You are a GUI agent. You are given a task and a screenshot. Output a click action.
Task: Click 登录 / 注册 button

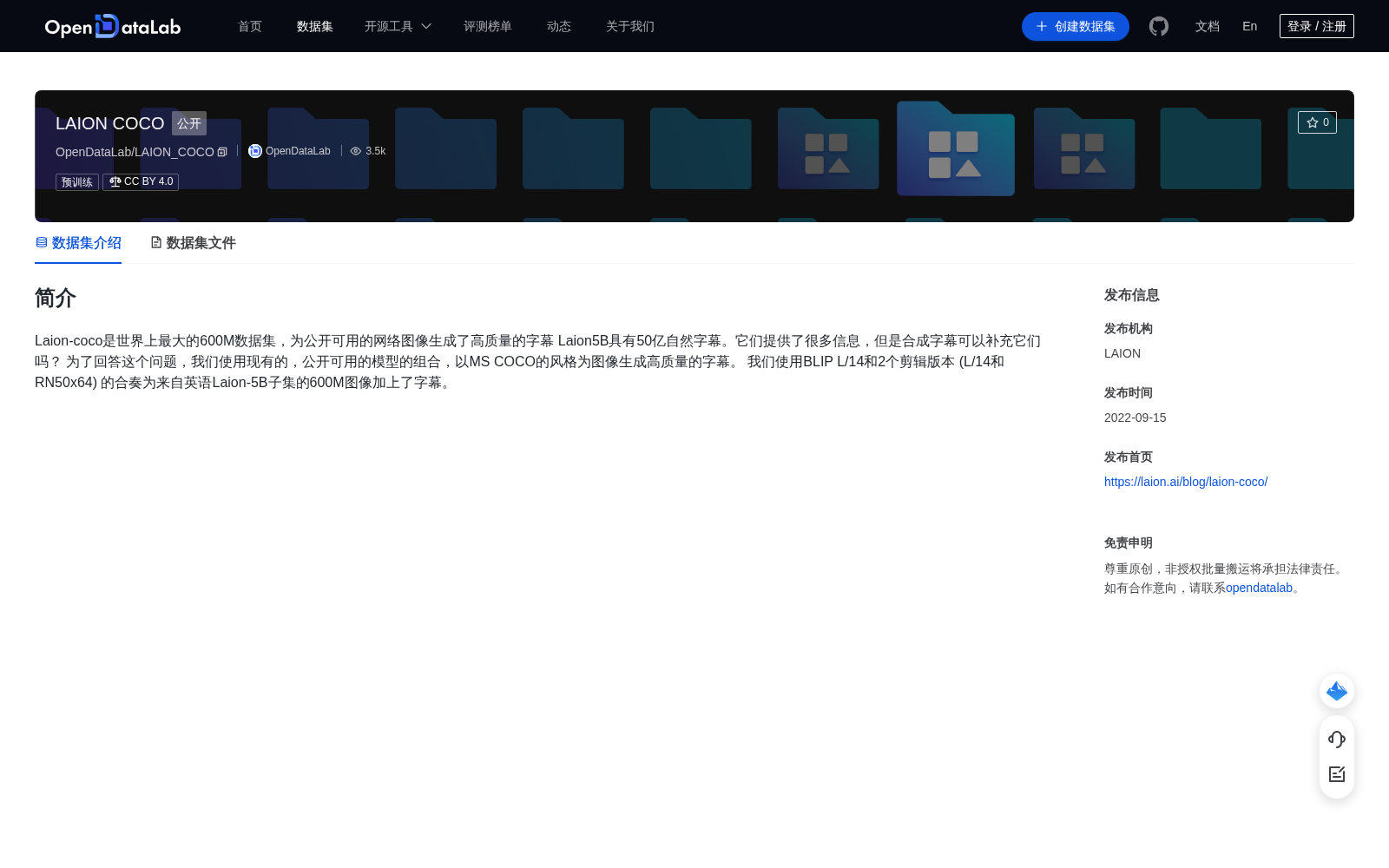pyautogui.click(x=1317, y=26)
